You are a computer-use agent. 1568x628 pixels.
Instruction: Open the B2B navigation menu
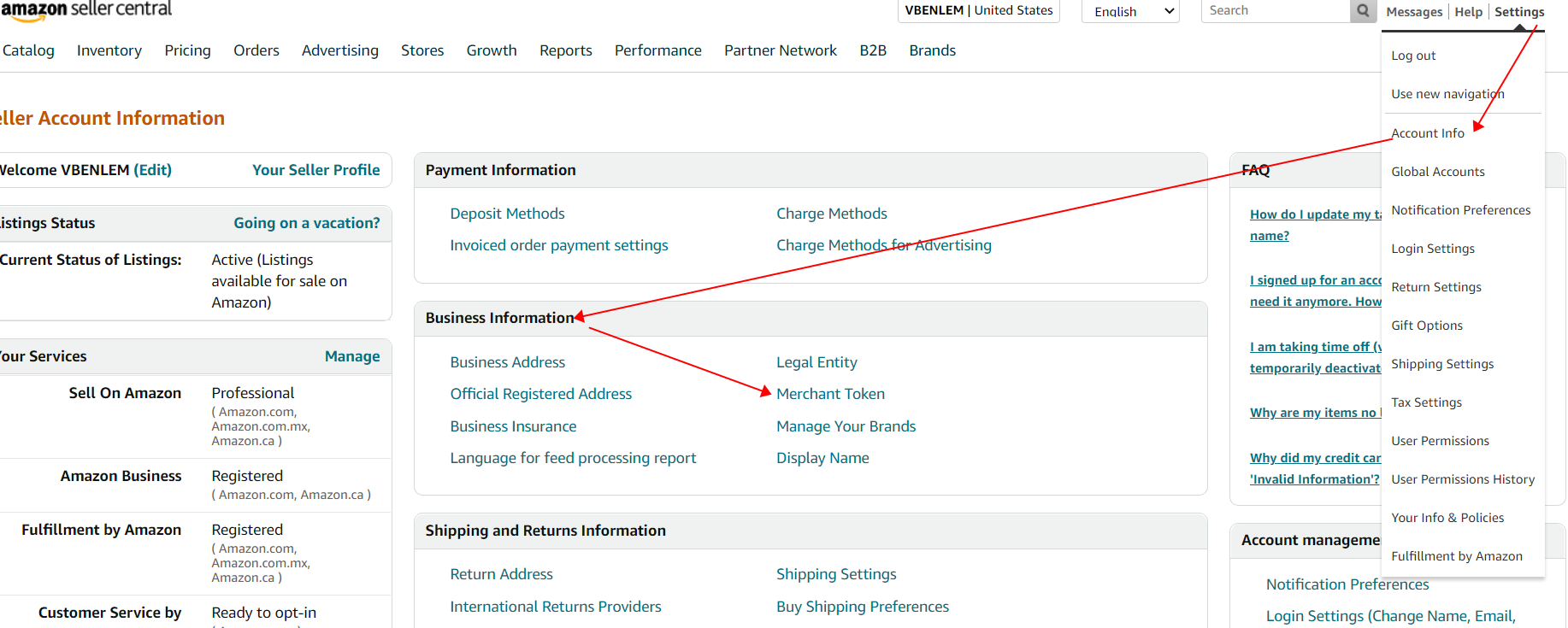[873, 50]
